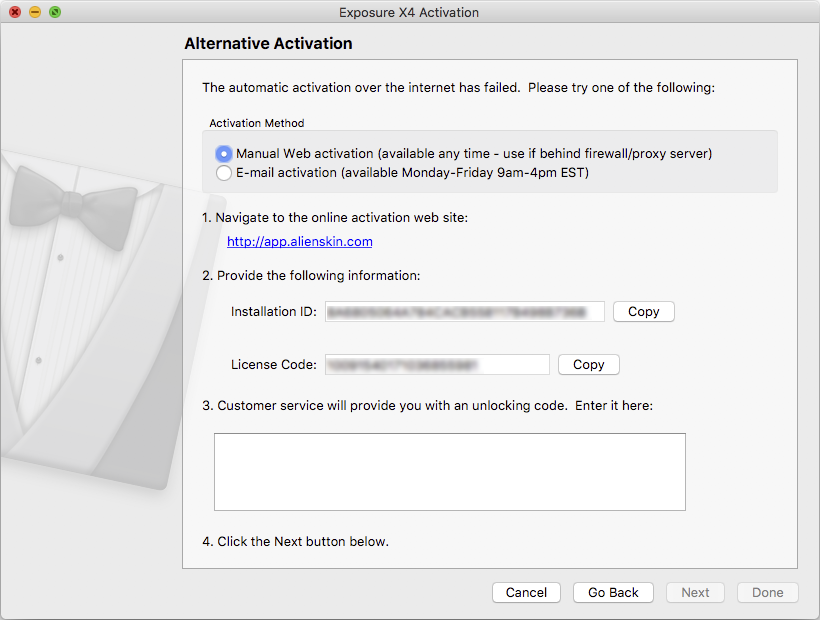Click the 'License Code:' label
Screen dimensions: 820x620
[274, 364]
